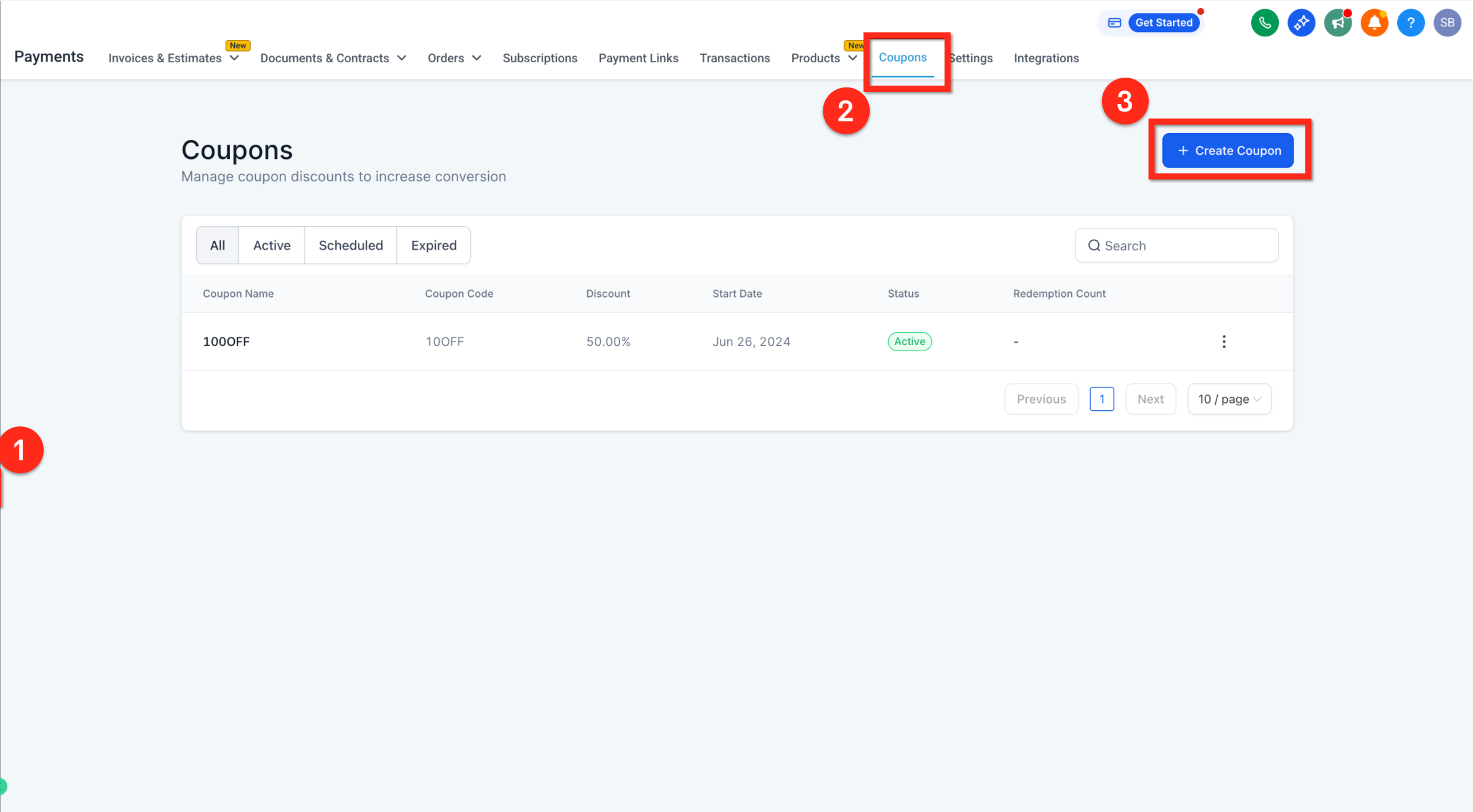Click the green Active status badge
Screen dimensions: 1473x812
910,341
